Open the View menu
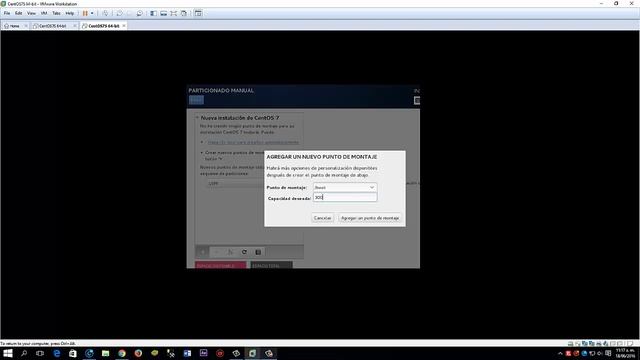This screenshot has width=640, height=360. click(x=31, y=13)
